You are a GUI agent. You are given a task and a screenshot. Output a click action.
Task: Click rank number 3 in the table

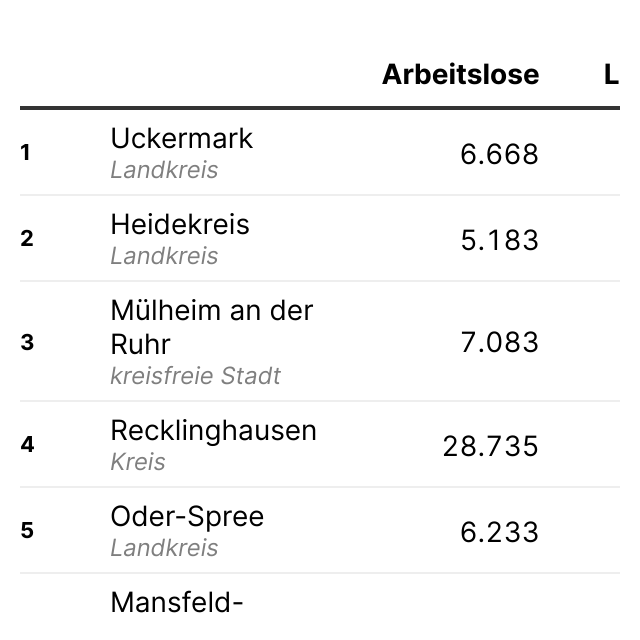[x=27, y=343]
